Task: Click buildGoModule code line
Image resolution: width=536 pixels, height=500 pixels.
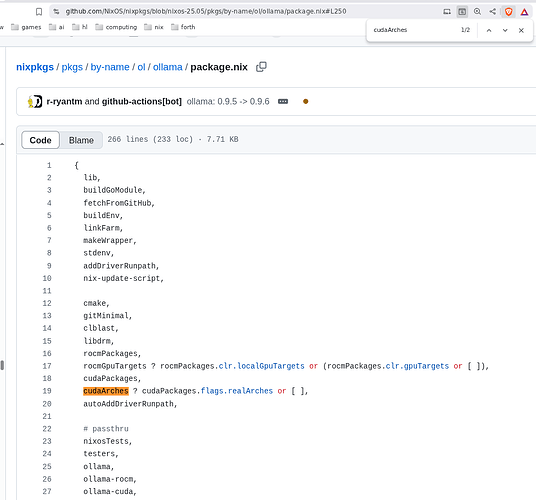Action: tap(115, 190)
